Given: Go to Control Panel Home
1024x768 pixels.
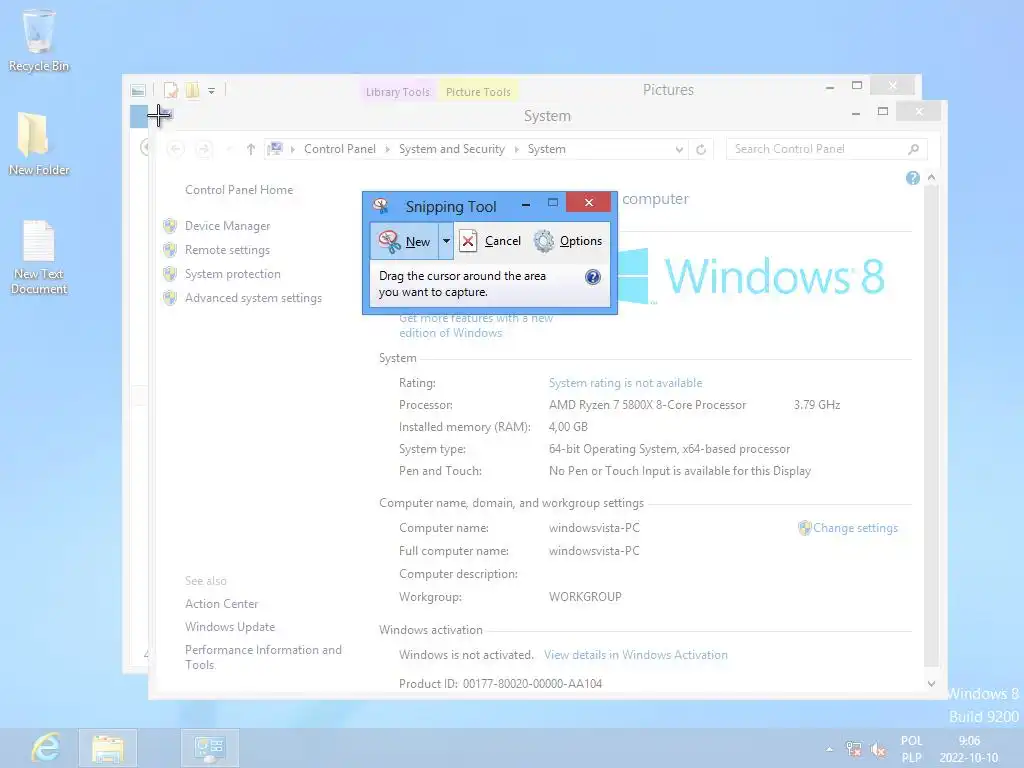Looking at the screenshot, I should coord(239,190).
